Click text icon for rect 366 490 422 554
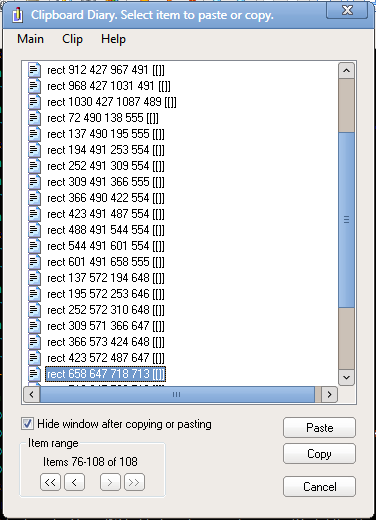Image resolution: width=376 pixels, height=520 pixels. pos(34,198)
